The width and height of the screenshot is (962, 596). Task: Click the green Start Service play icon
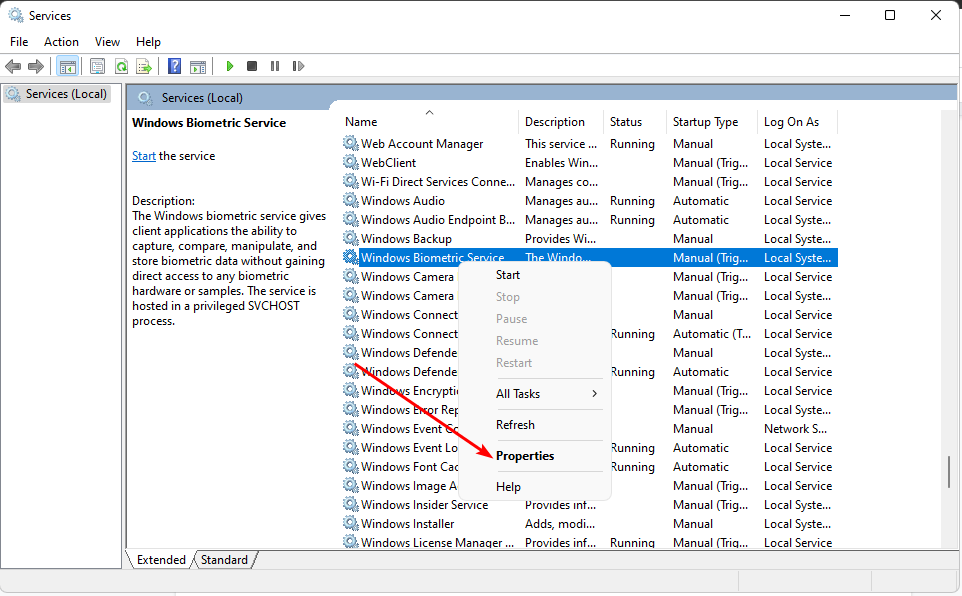[x=229, y=66]
